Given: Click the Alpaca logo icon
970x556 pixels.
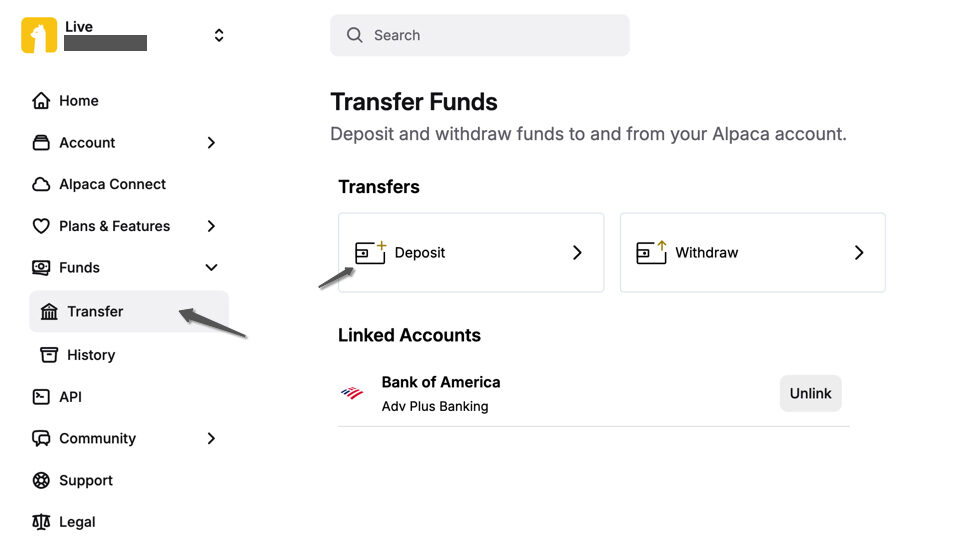Looking at the screenshot, I should pyautogui.click(x=39, y=35).
